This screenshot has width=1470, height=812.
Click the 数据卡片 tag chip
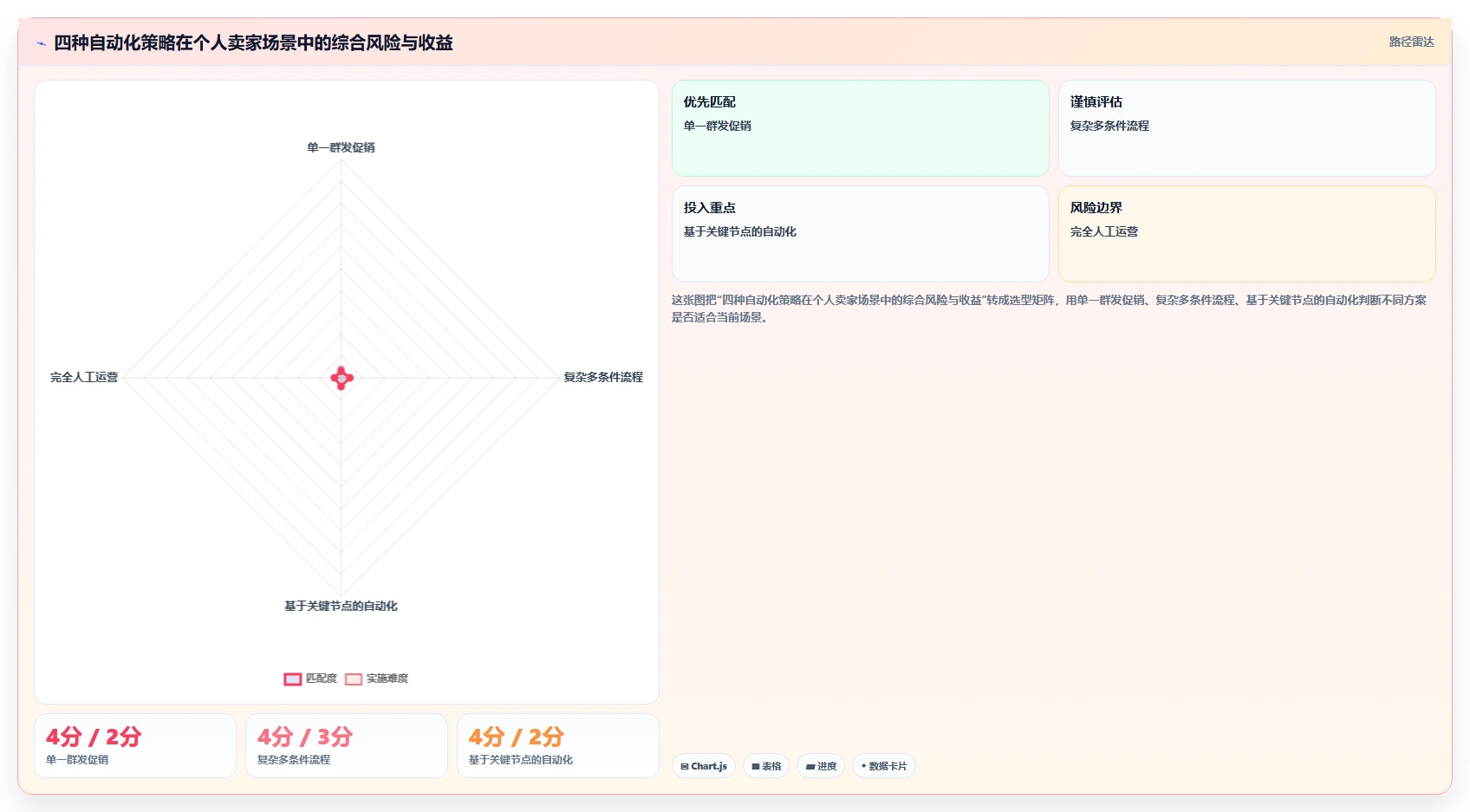coord(884,766)
